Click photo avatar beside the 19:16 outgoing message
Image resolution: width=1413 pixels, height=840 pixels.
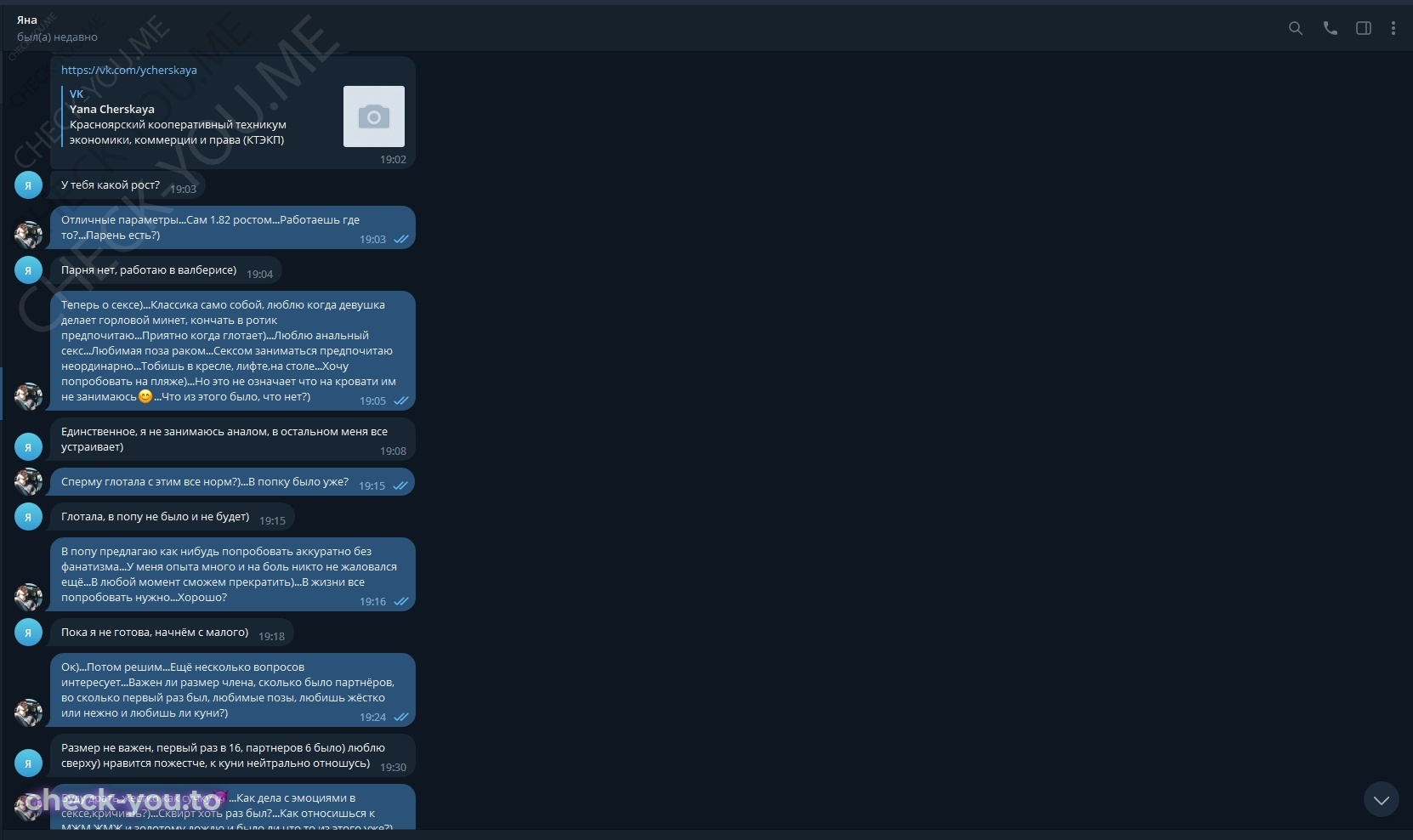coord(28,597)
